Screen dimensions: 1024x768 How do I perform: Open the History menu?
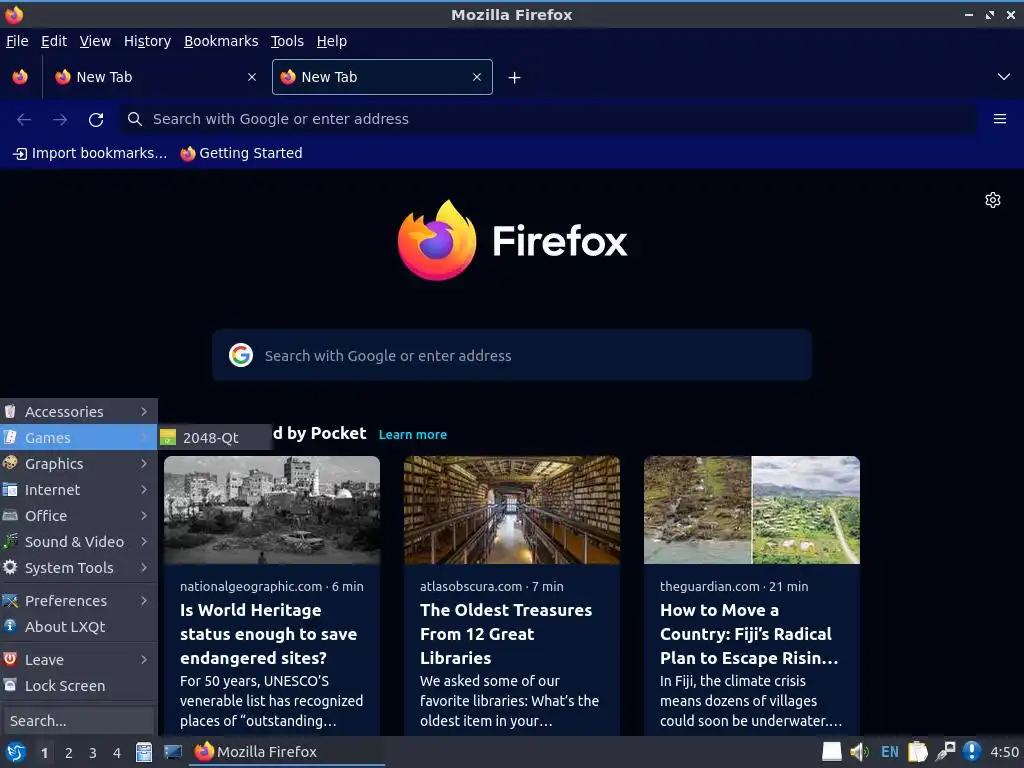click(x=148, y=41)
